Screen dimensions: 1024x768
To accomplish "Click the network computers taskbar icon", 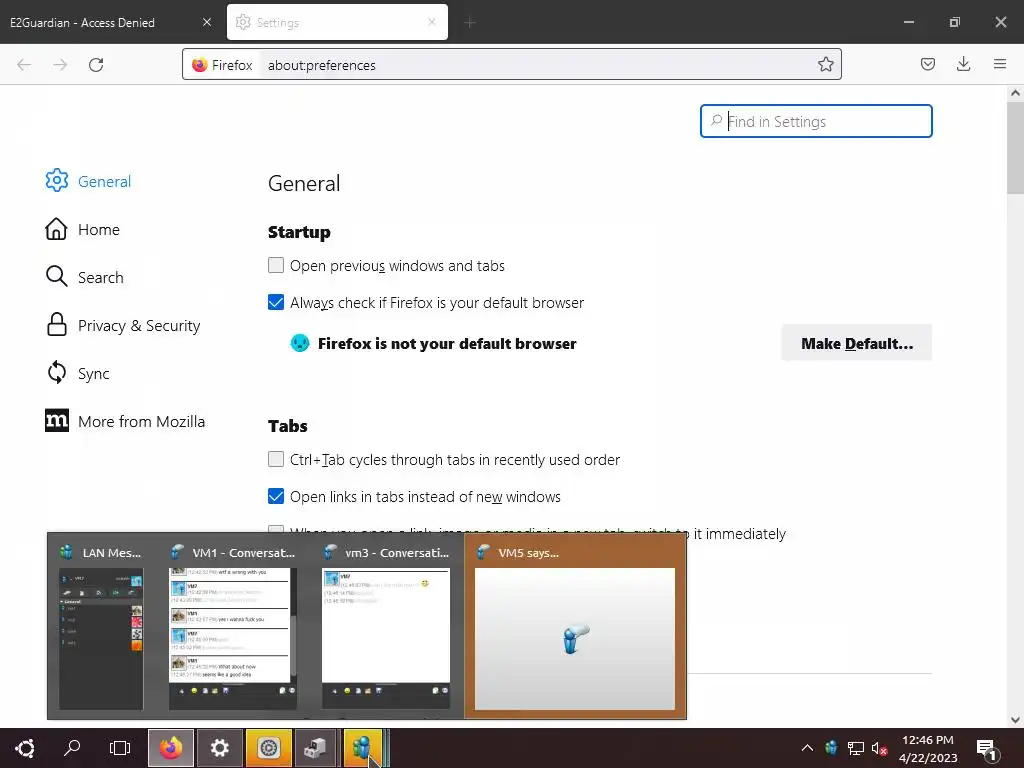I will coord(317,748).
